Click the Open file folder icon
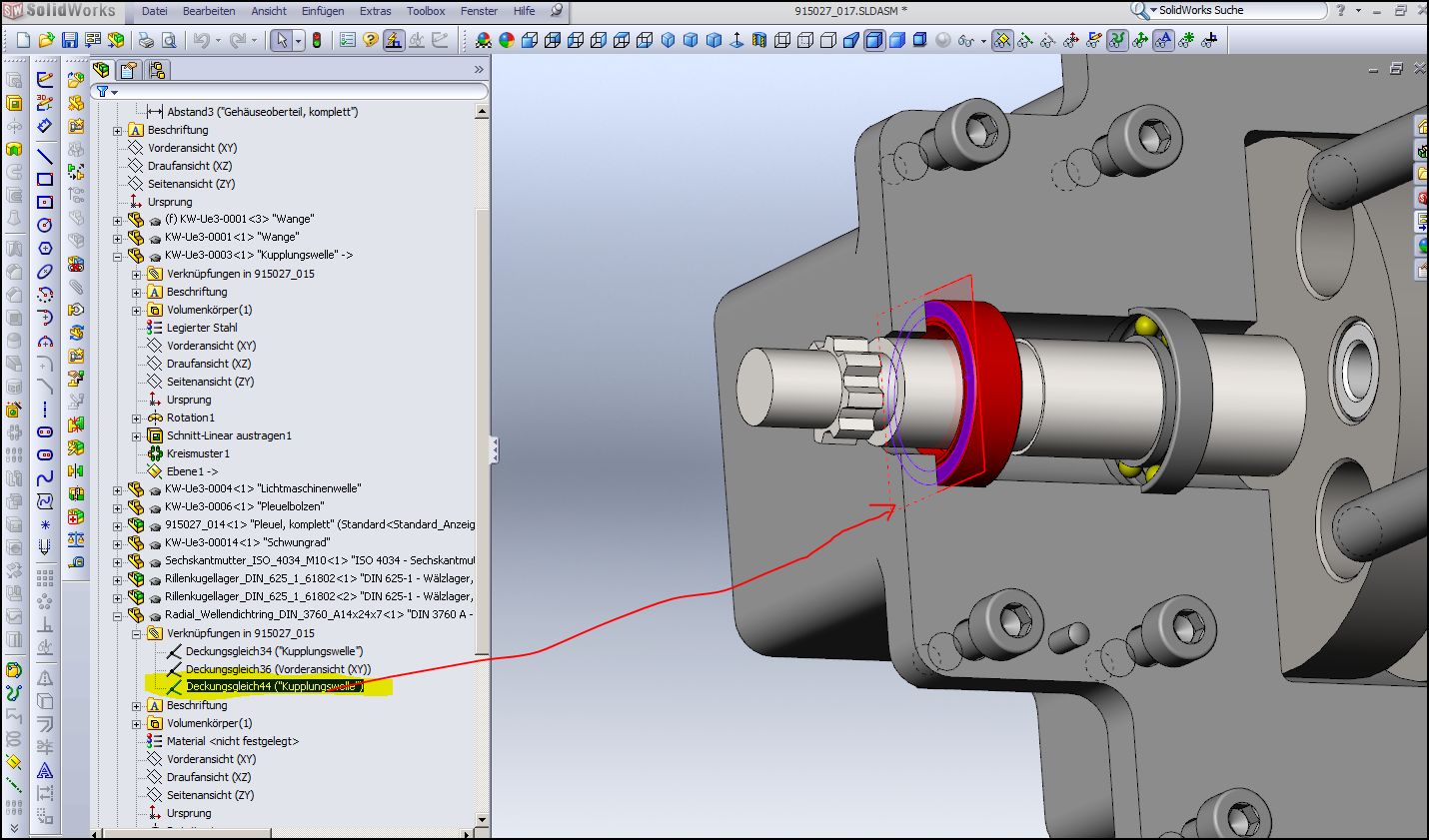Screen dimensions: 1429x840 pos(46,41)
